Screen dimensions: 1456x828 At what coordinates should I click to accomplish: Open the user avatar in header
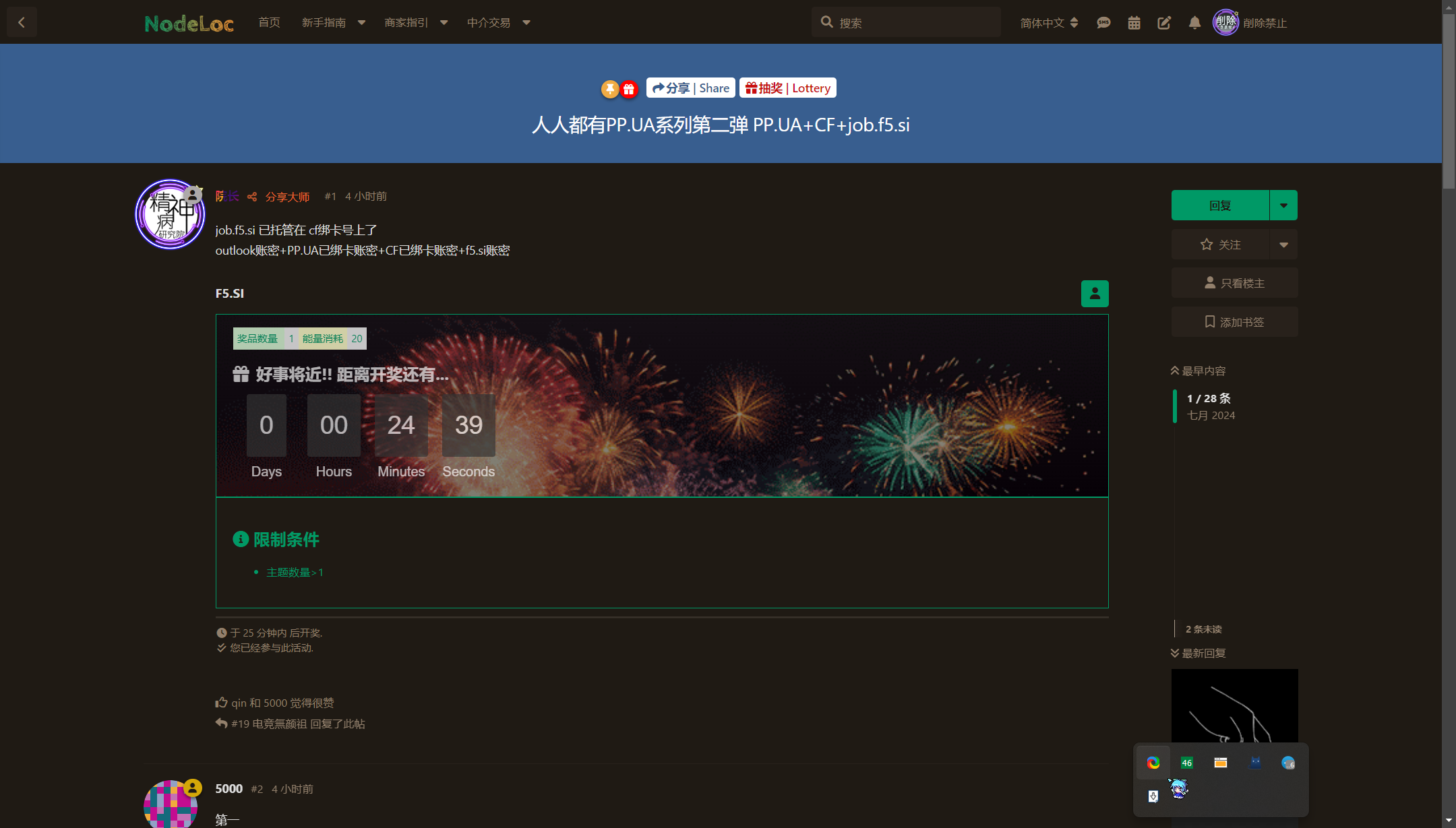pos(1225,22)
